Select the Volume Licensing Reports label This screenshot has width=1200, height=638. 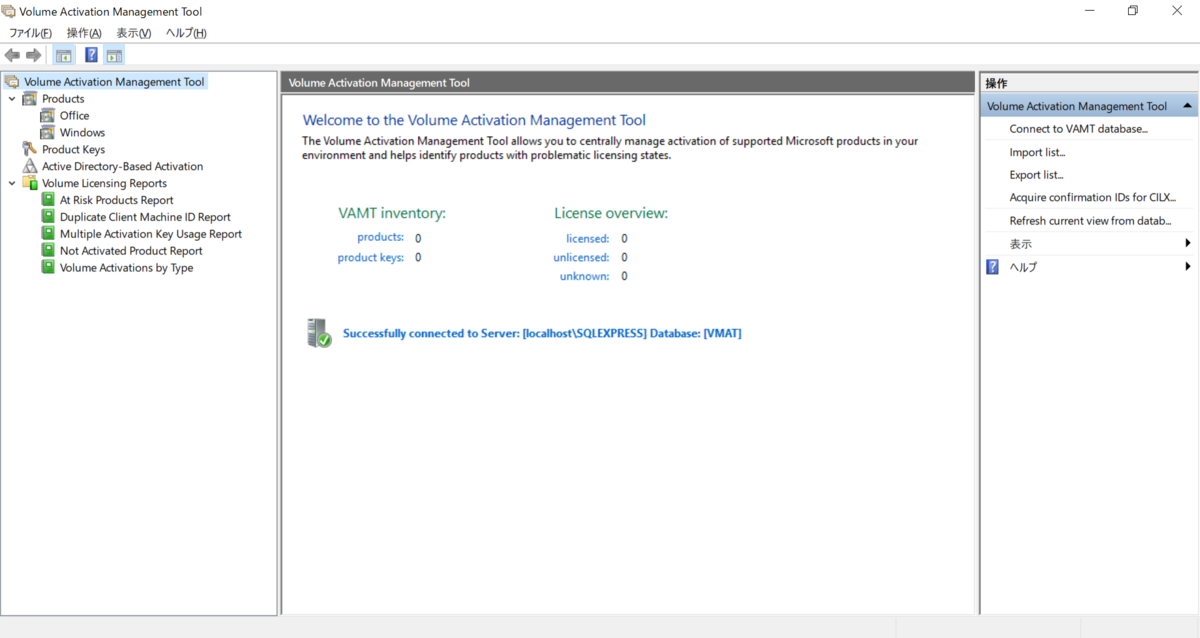coord(104,184)
